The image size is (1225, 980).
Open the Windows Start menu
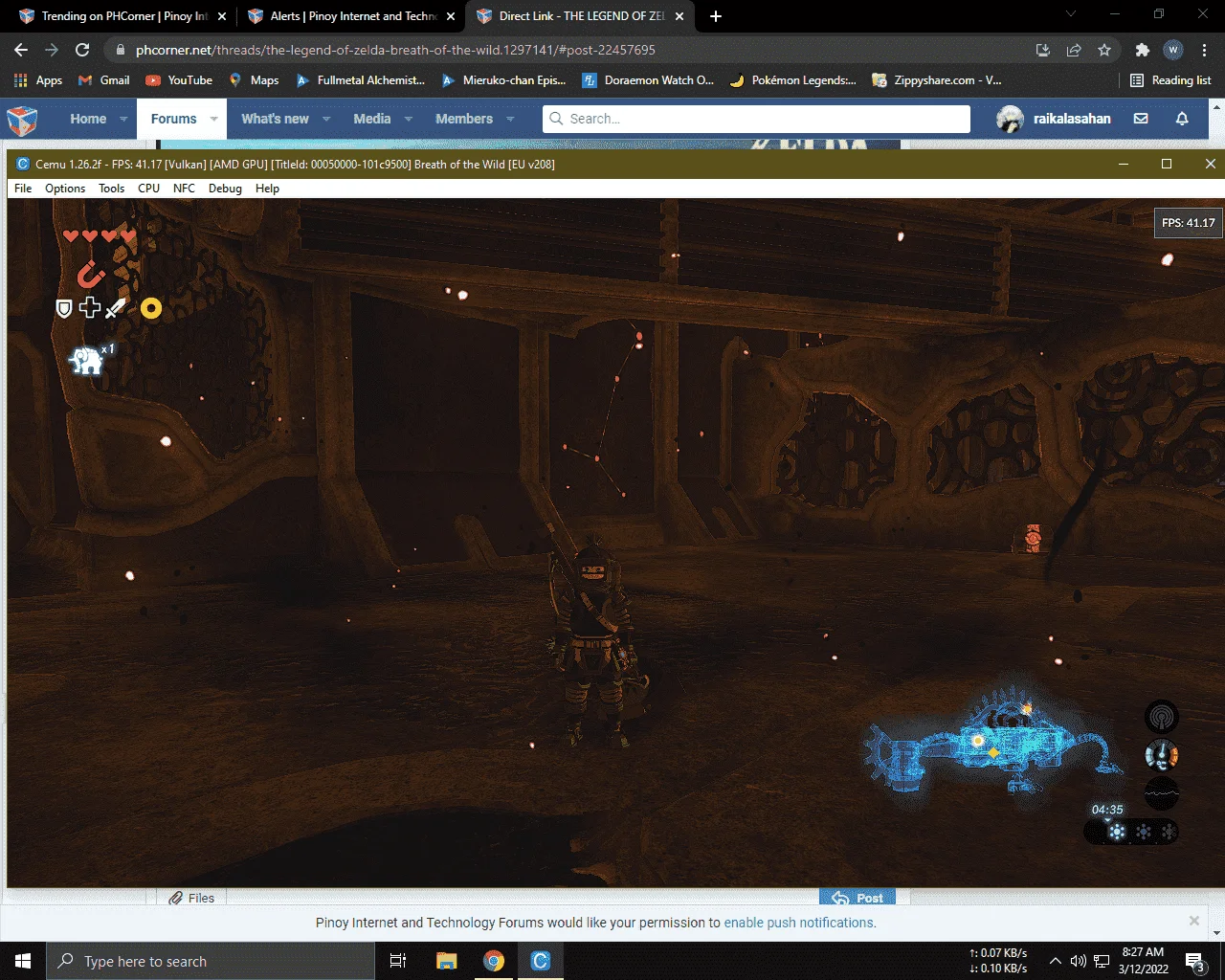[23, 961]
